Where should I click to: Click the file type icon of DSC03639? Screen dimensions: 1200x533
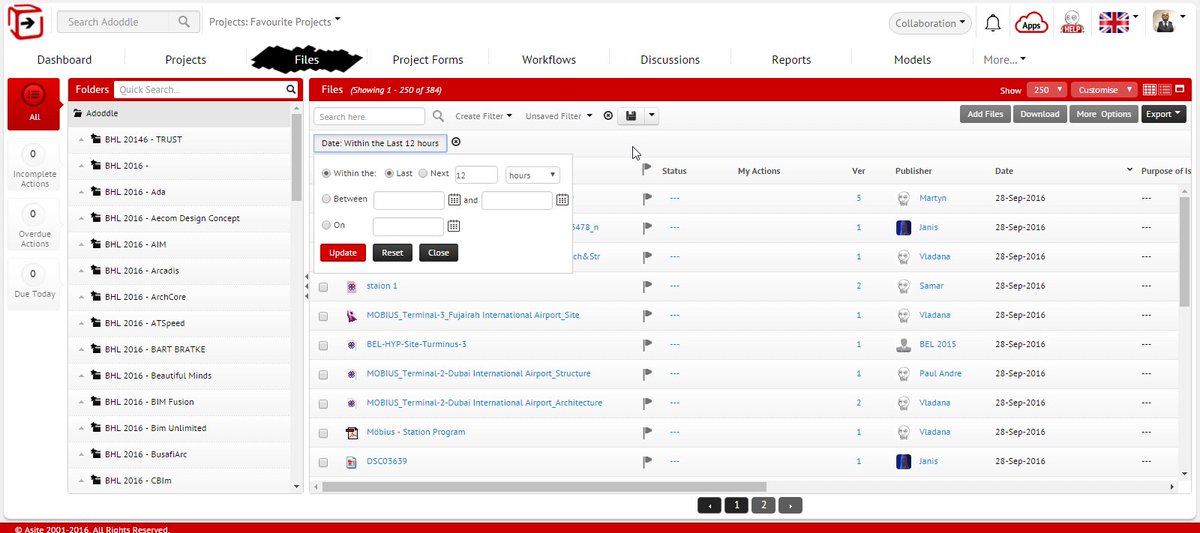pos(351,462)
